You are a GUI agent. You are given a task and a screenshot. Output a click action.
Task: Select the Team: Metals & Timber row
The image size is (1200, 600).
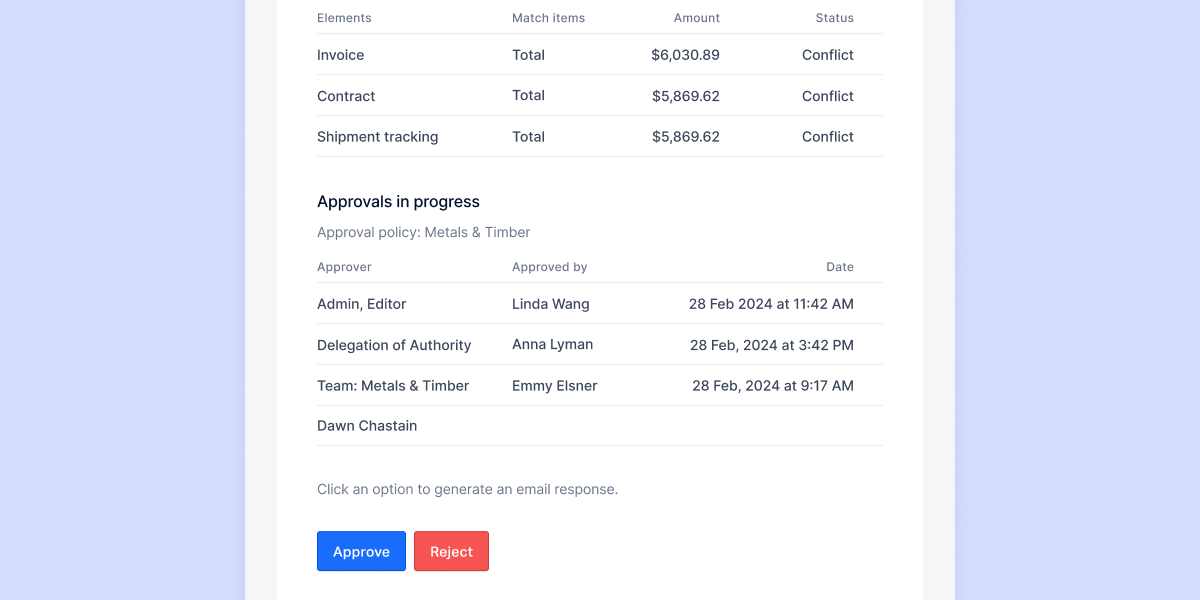point(393,385)
